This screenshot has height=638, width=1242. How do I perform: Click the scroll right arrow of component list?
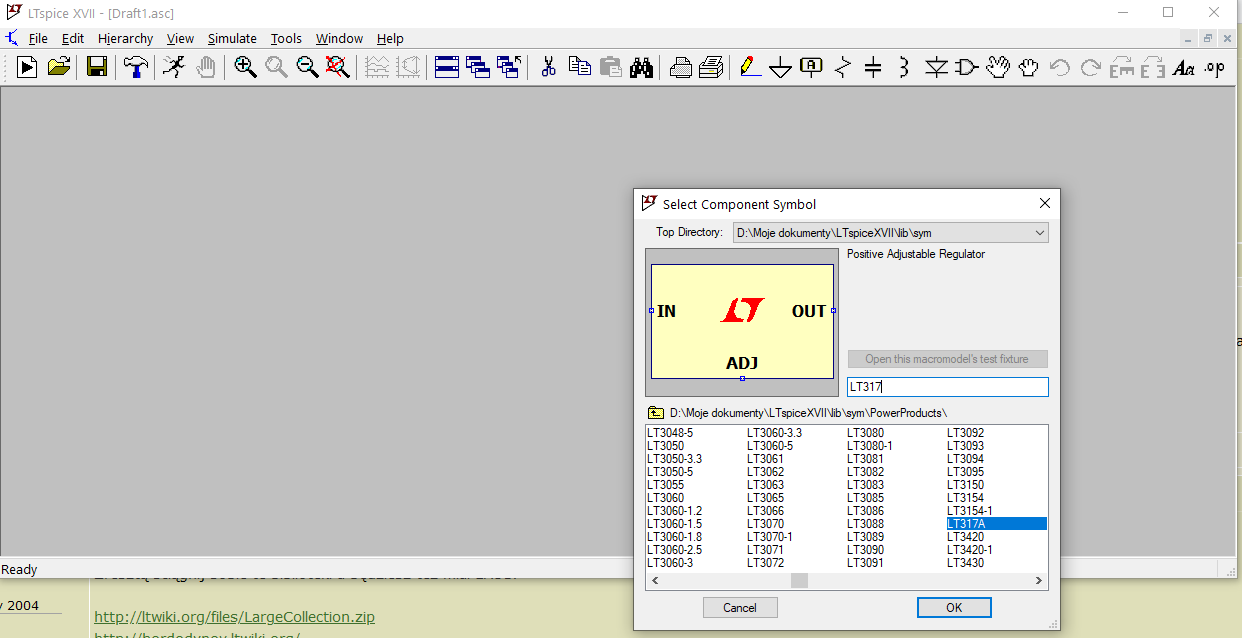1039,580
